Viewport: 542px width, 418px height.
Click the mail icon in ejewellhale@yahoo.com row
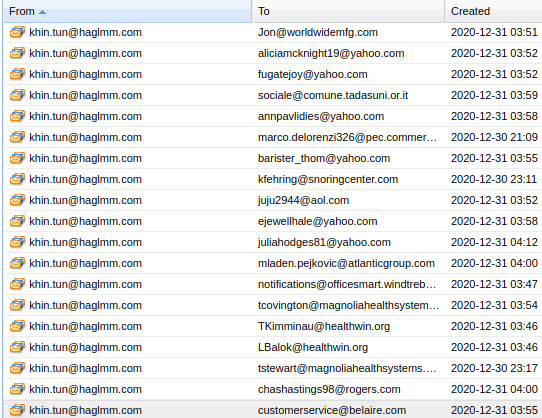click(x=17, y=221)
